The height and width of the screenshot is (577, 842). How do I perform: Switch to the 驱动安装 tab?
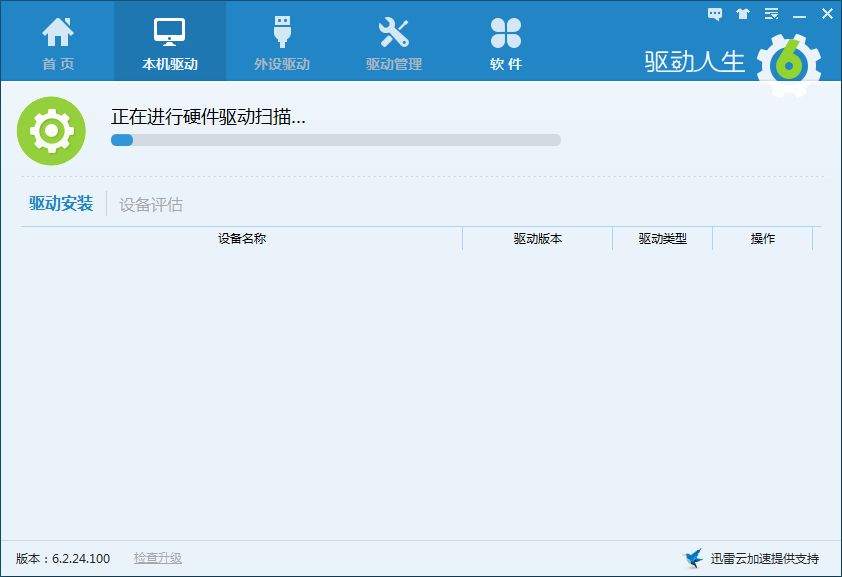click(x=61, y=204)
